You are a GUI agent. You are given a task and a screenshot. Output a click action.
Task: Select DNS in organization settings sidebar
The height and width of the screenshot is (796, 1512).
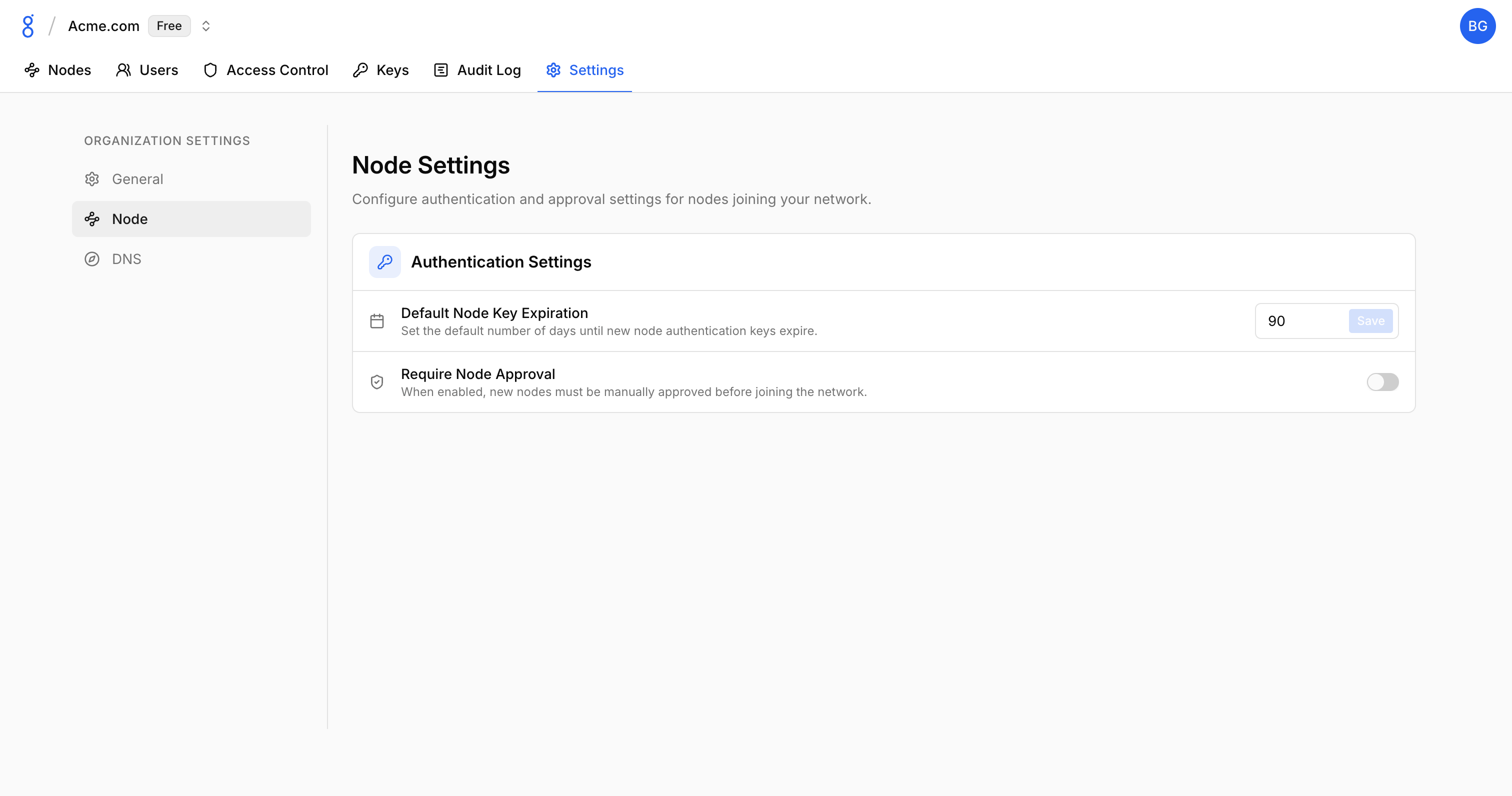point(127,259)
